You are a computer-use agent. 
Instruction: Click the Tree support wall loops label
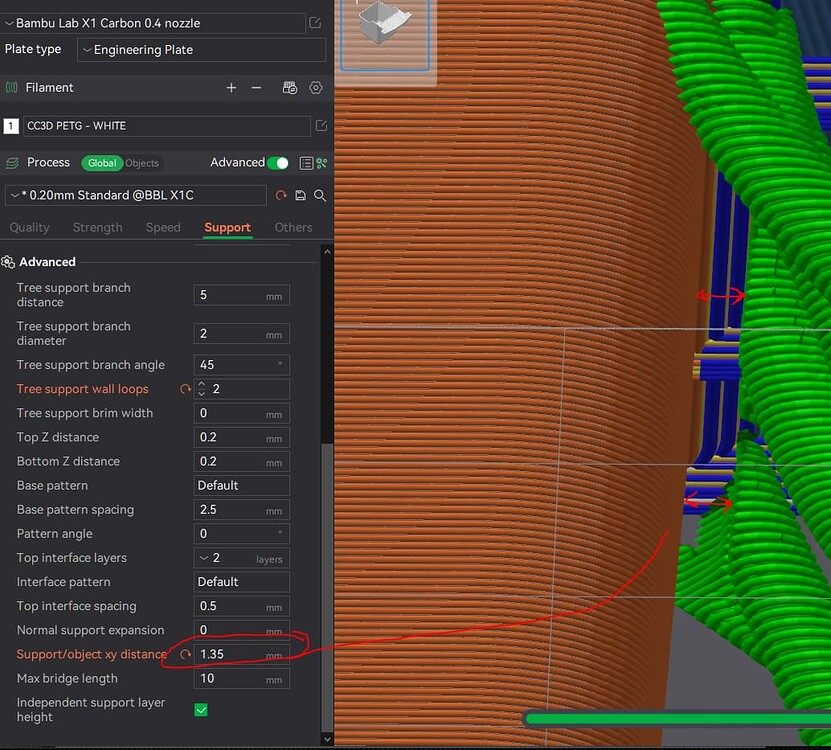point(83,389)
